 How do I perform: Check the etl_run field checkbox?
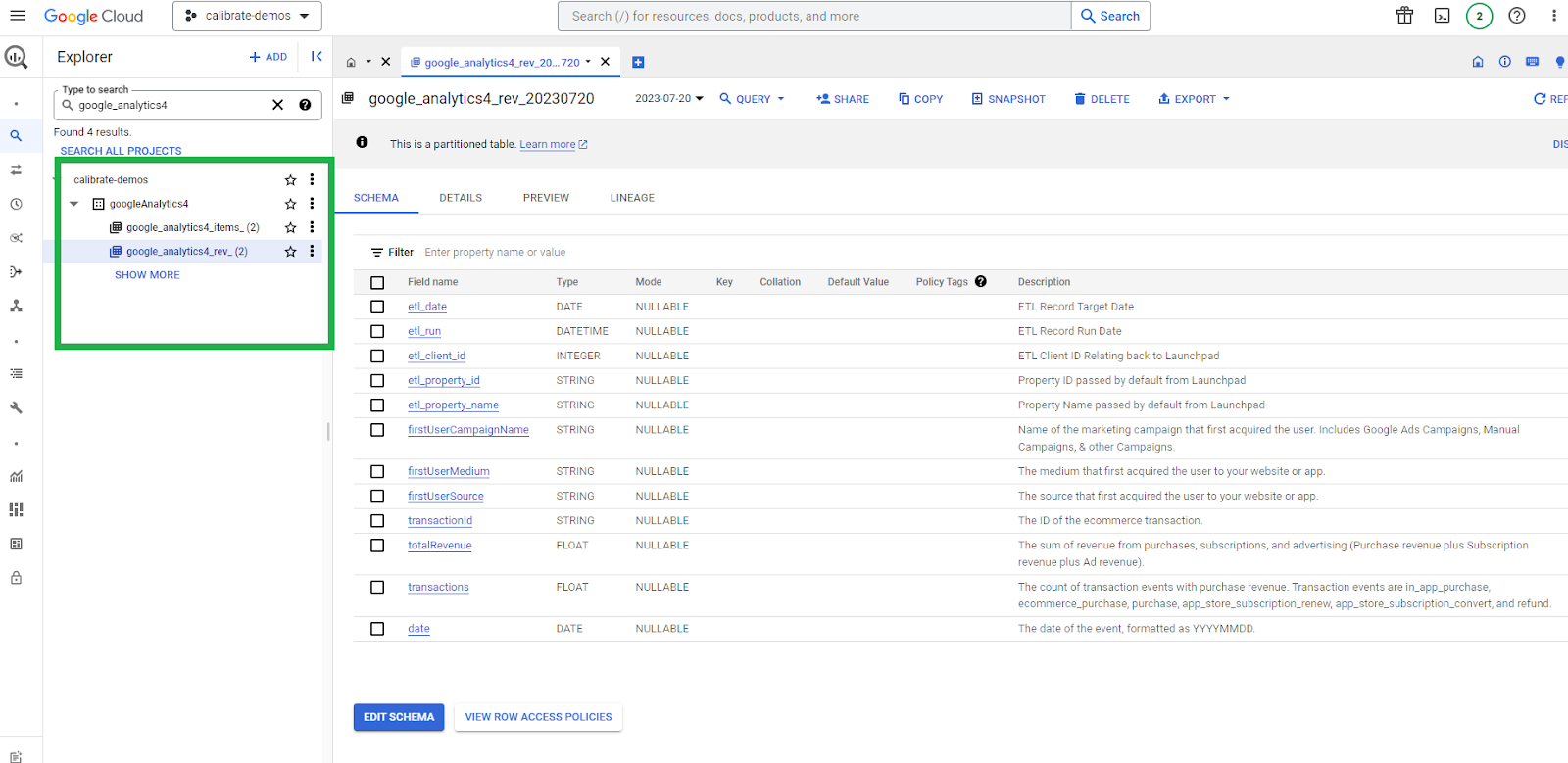point(377,332)
